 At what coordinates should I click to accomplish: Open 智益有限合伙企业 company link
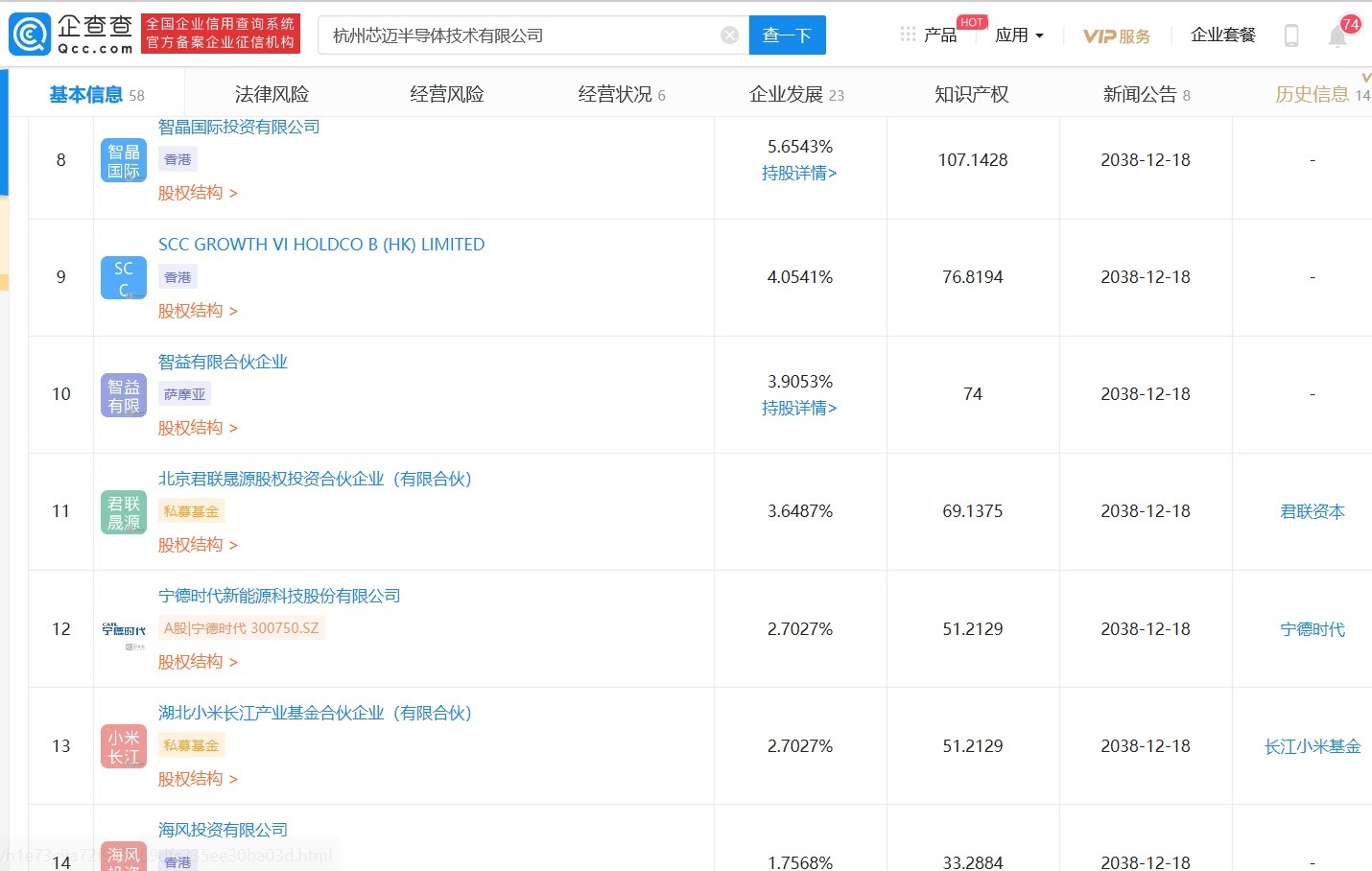point(223,362)
